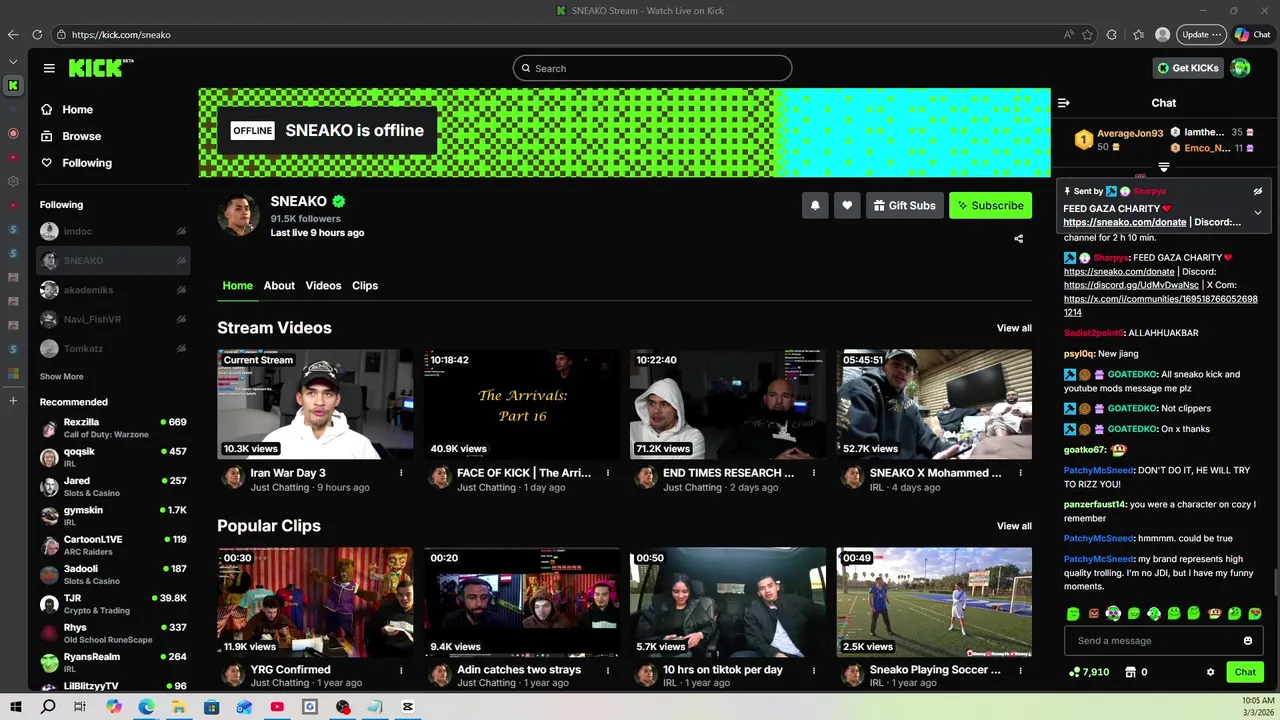The height and width of the screenshot is (720, 1280).
Task: Add new item in browser sidebar
Action: pyautogui.click(x=13, y=401)
